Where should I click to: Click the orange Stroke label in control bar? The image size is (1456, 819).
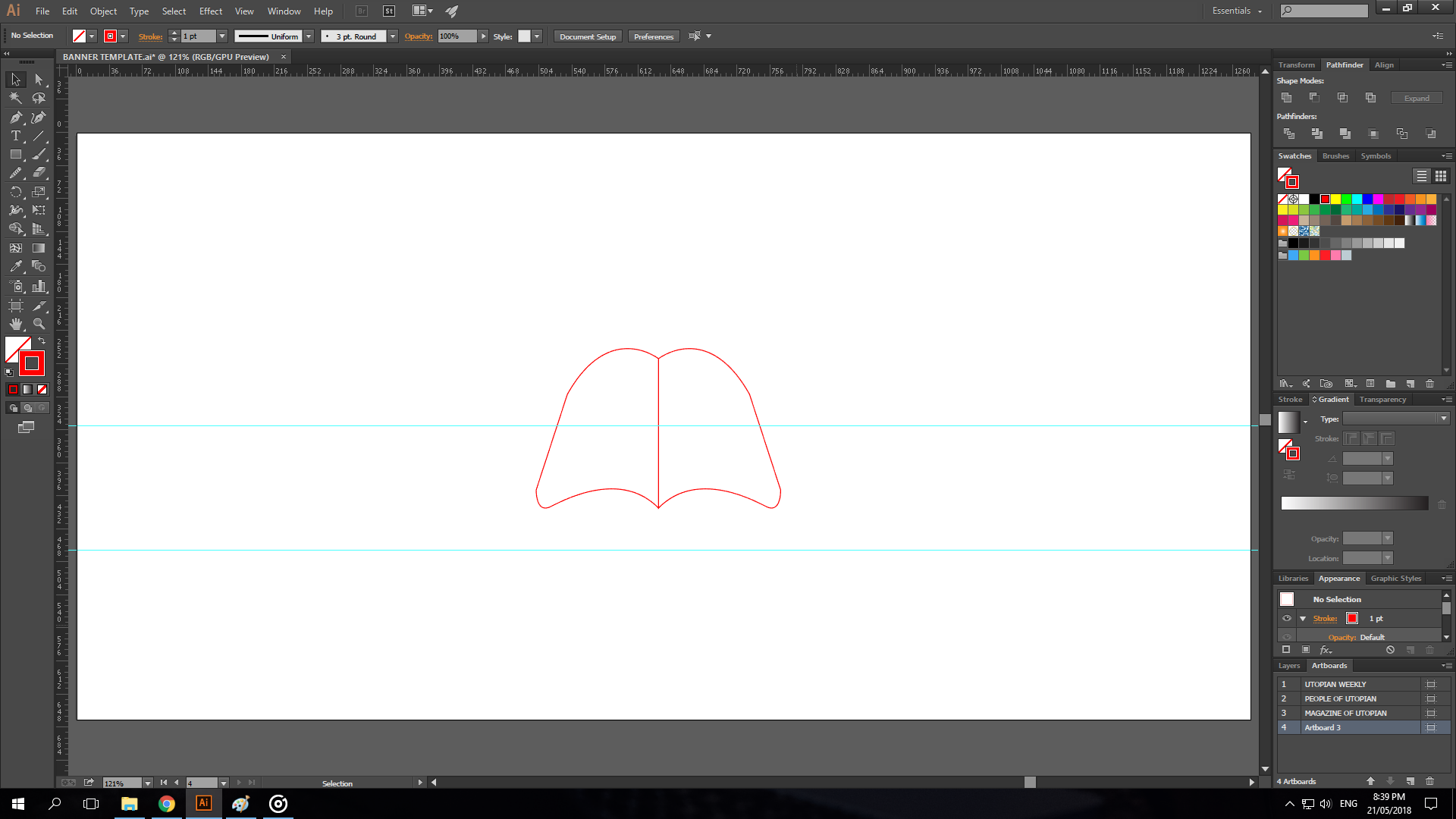[150, 36]
